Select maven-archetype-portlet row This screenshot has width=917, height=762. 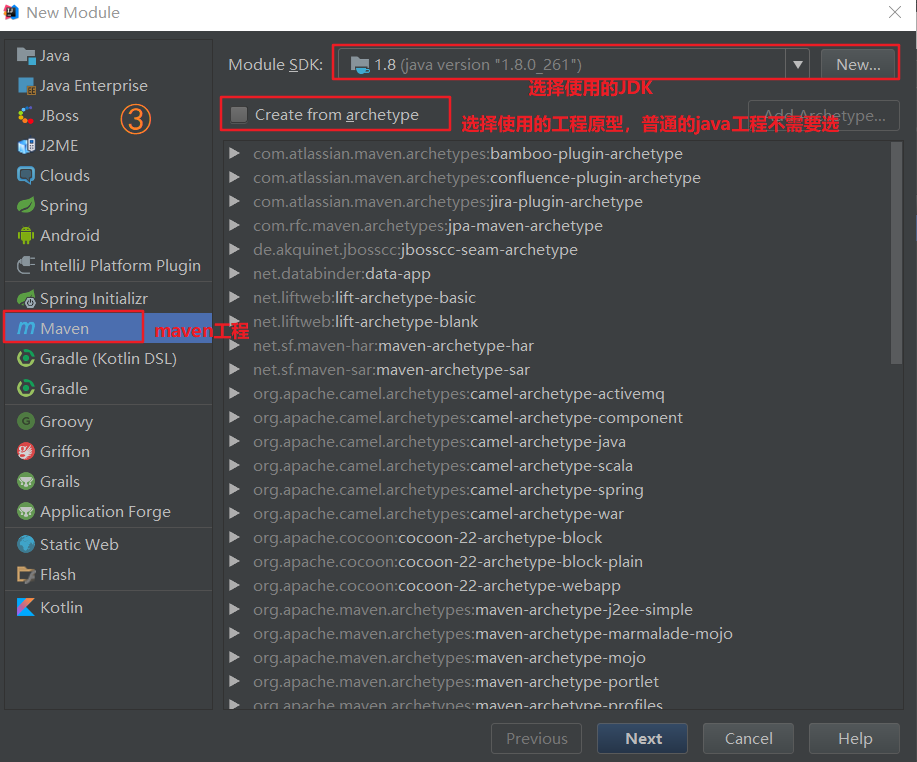pyautogui.click(x=556, y=681)
